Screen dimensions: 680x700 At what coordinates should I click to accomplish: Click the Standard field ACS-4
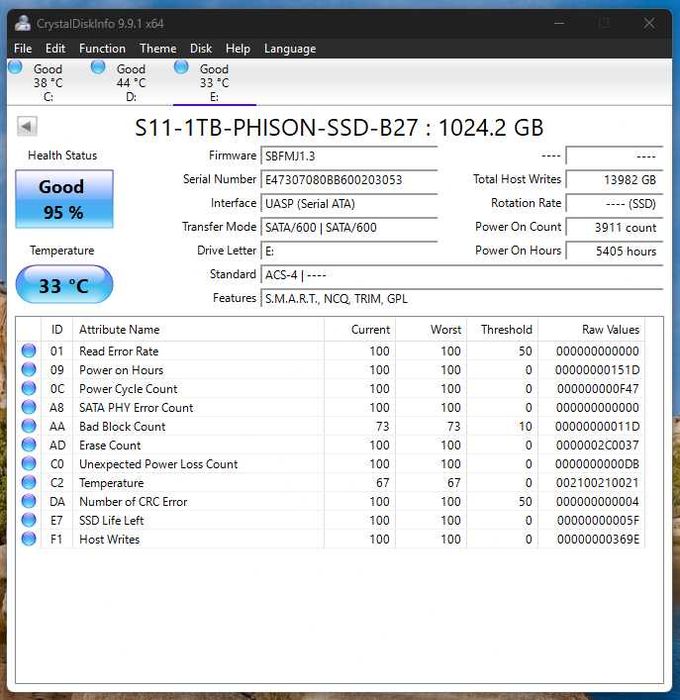pos(462,274)
